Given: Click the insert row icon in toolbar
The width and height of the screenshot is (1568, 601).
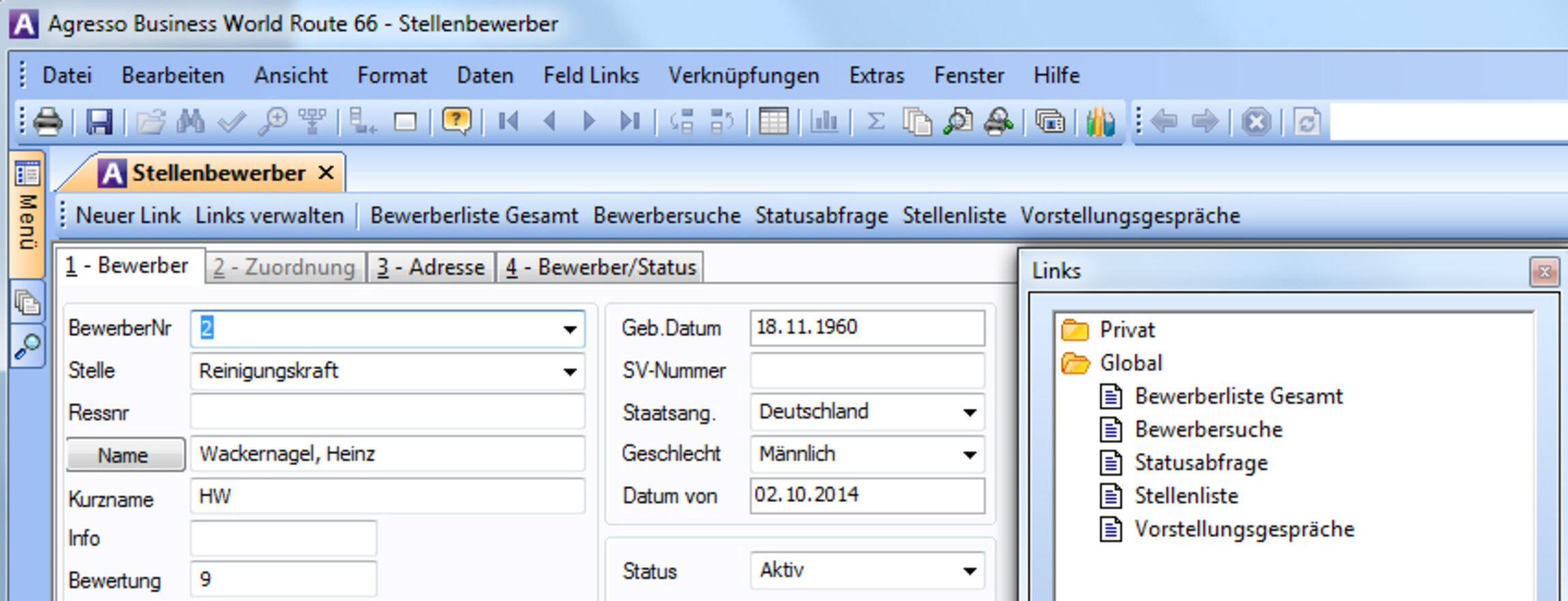Looking at the screenshot, I should click(363, 122).
